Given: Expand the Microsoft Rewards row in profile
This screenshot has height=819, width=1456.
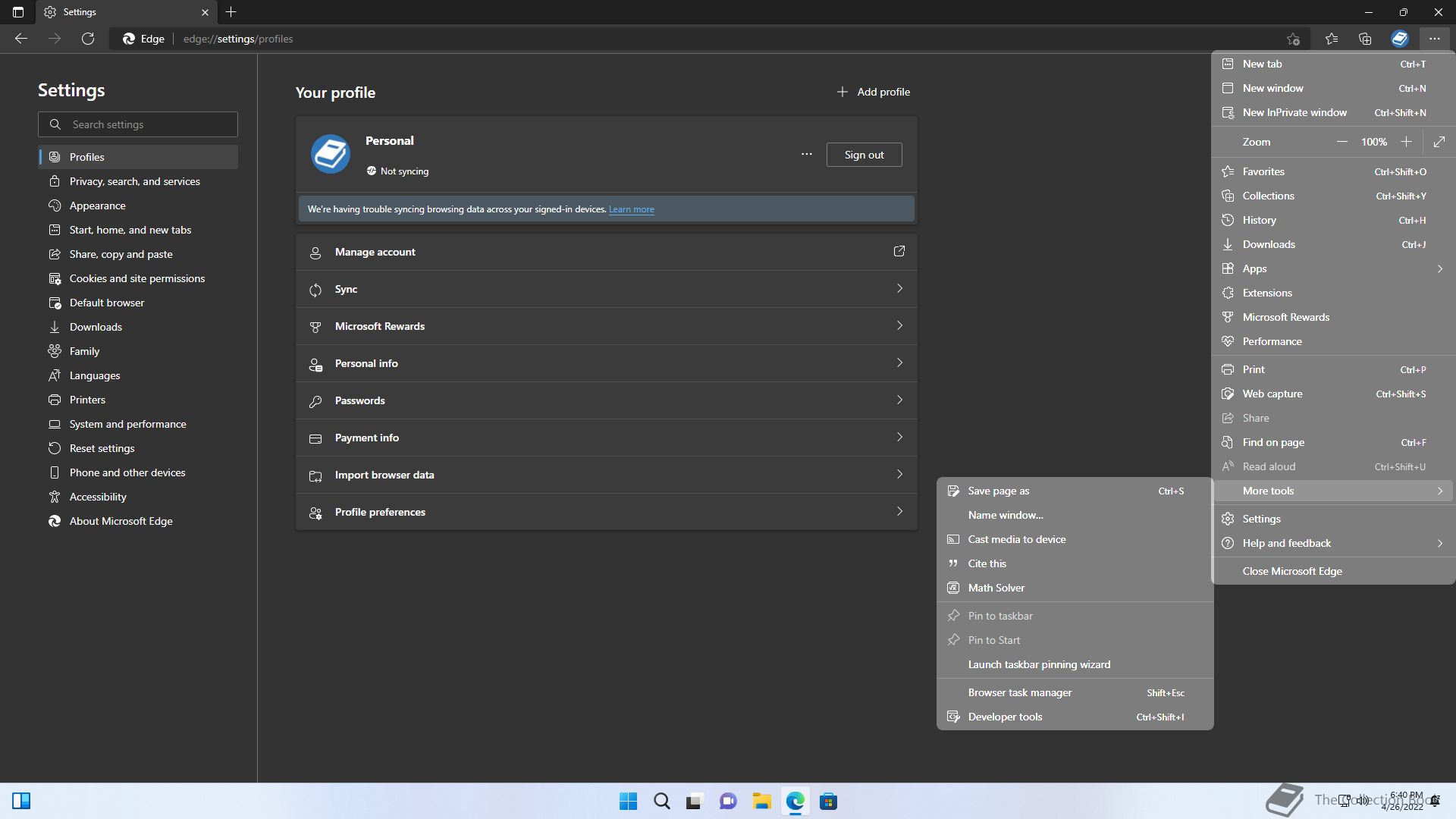Looking at the screenshot, I should tap(607, 326).
